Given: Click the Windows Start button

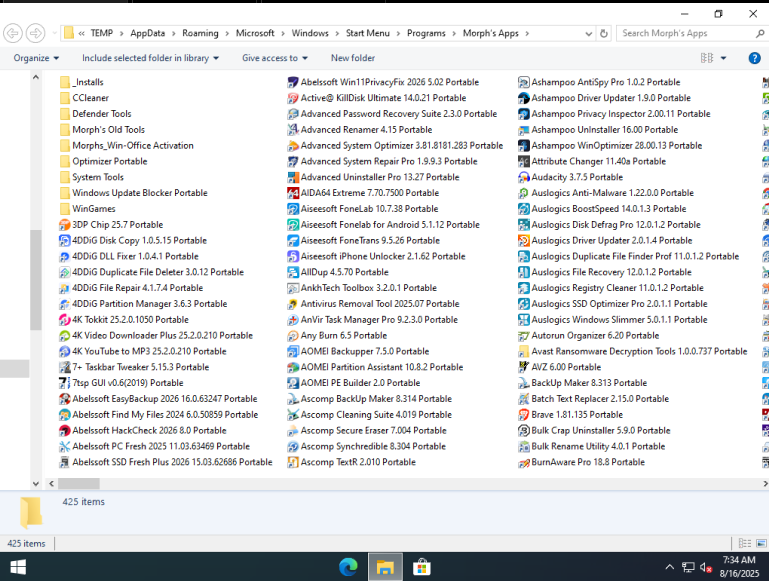Looking at the screenshot, I should click(18, 567).
